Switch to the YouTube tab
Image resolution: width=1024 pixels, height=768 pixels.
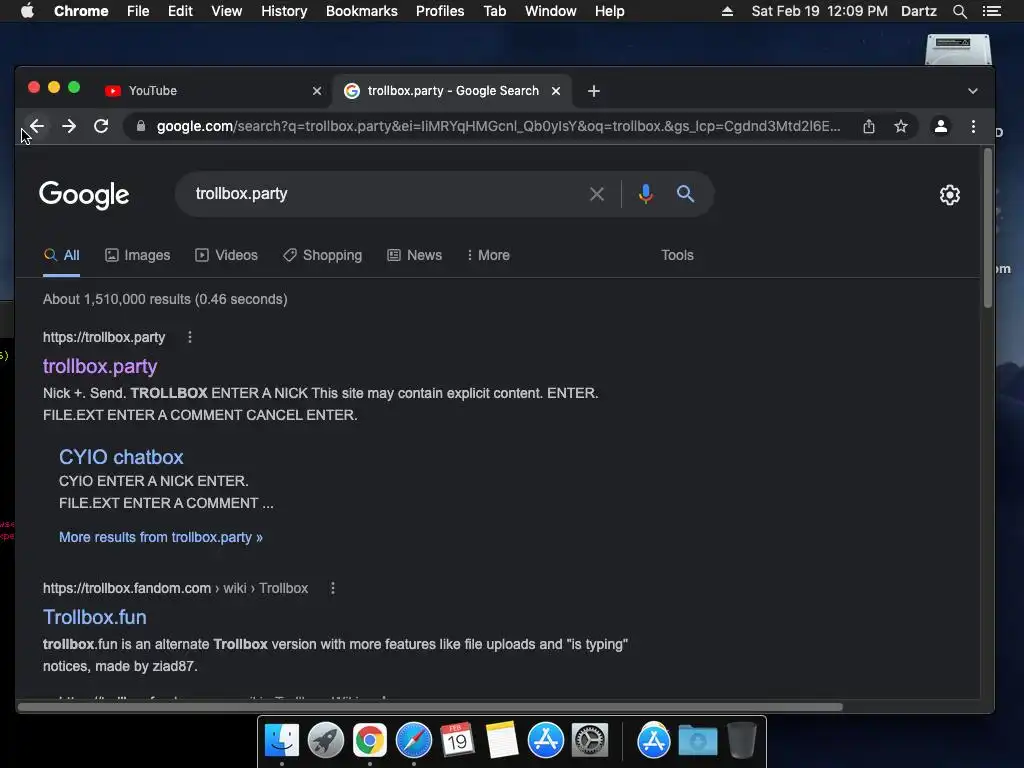coord(213,91)
